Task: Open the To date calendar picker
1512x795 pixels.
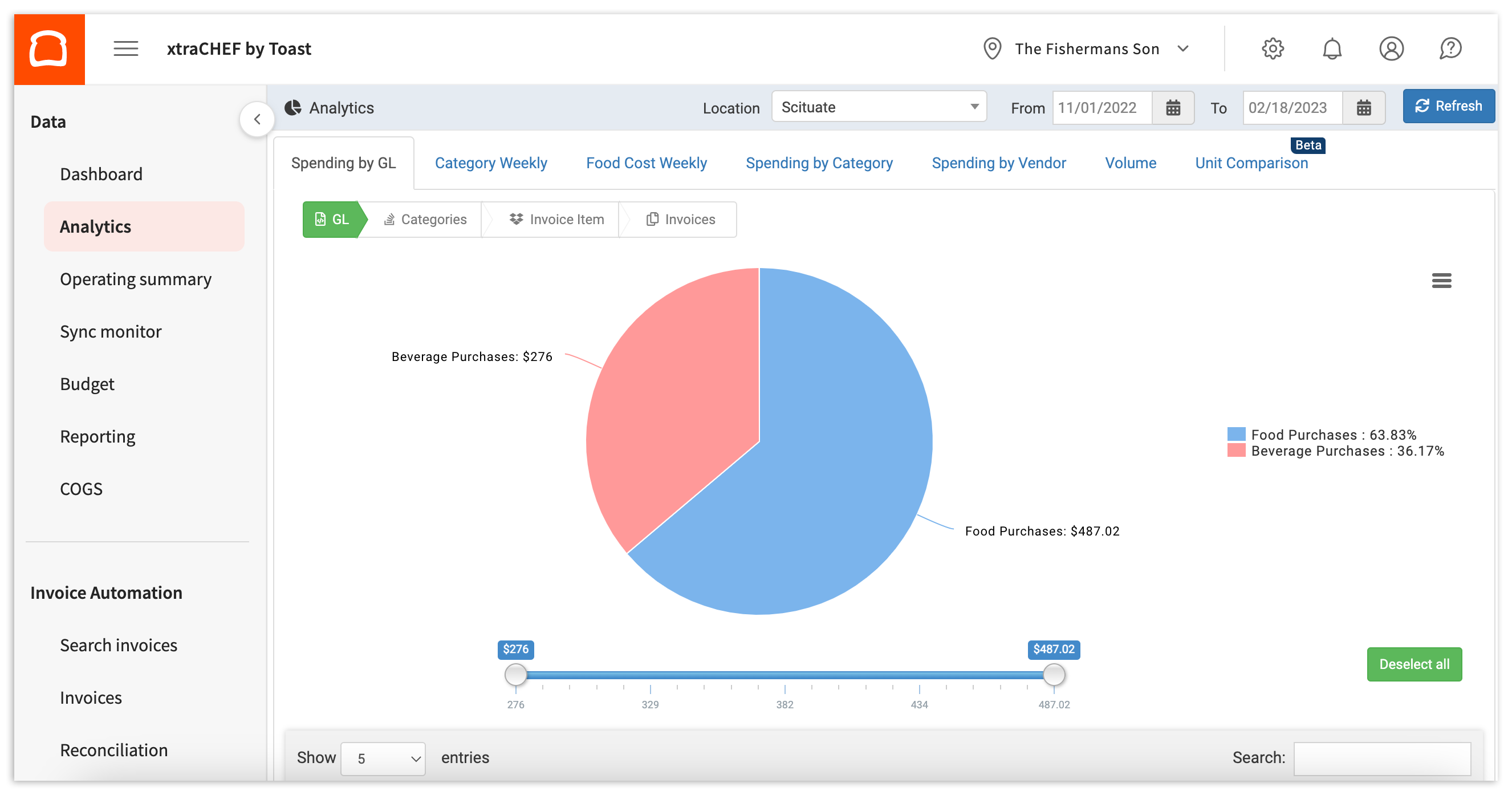Action: [x=1364, y=107]
